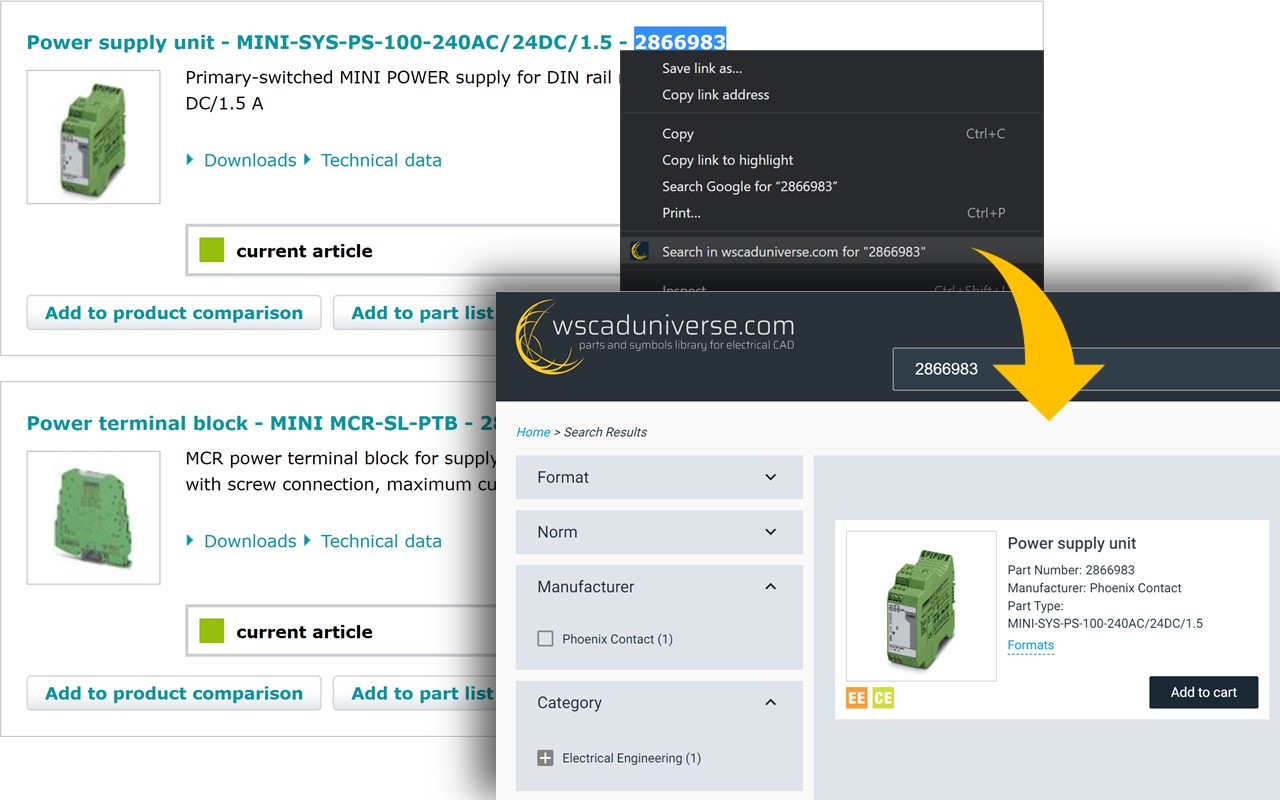
Task: Click the Technical data arrow for power supply unit
Action: point(307,160)
